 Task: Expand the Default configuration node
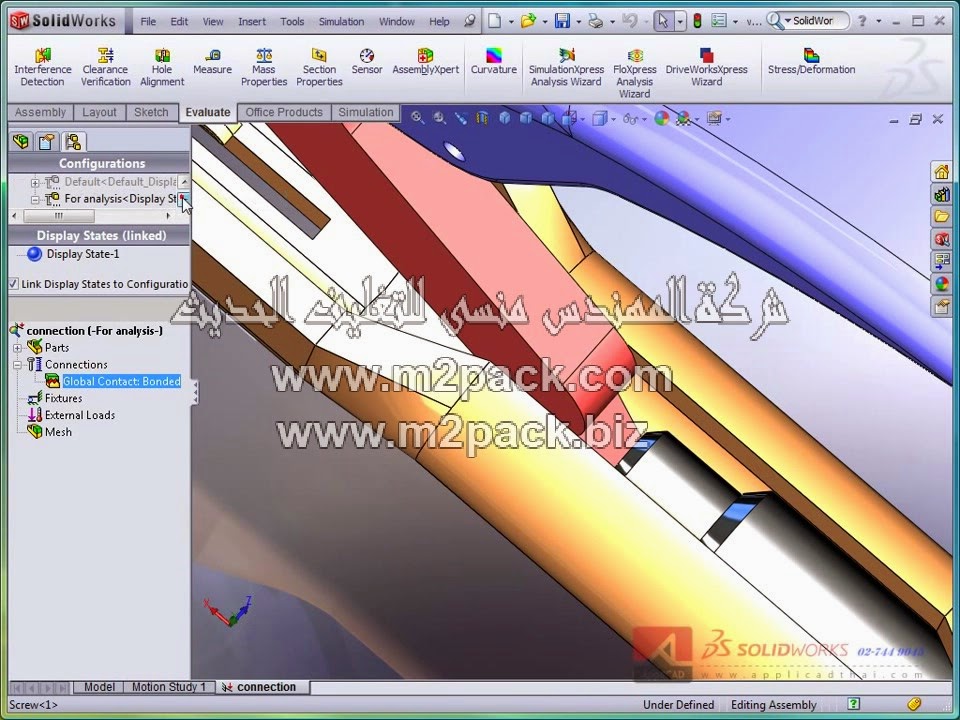click(35, 182)
